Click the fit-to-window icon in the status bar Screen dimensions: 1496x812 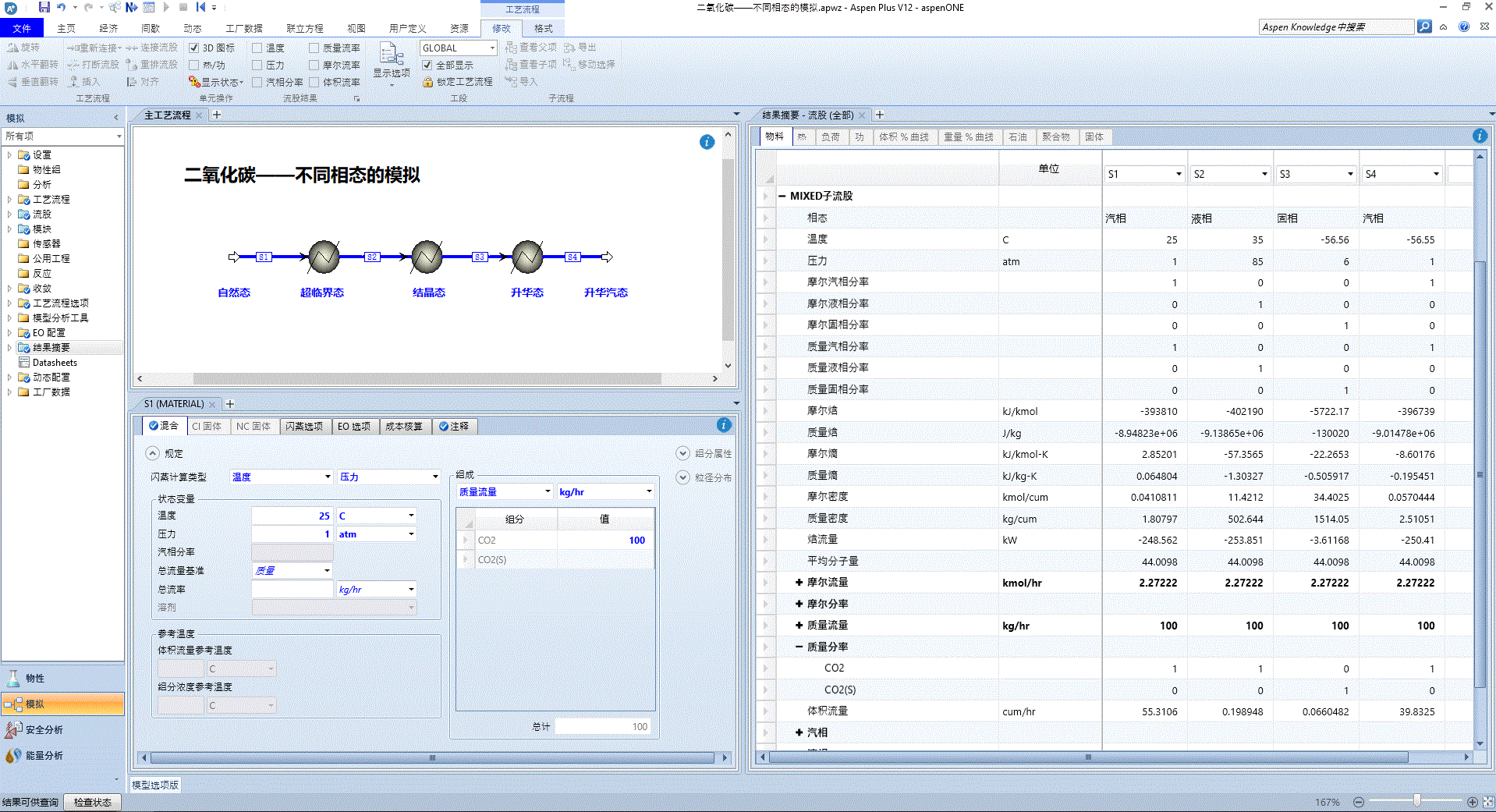pos(1488,802)
